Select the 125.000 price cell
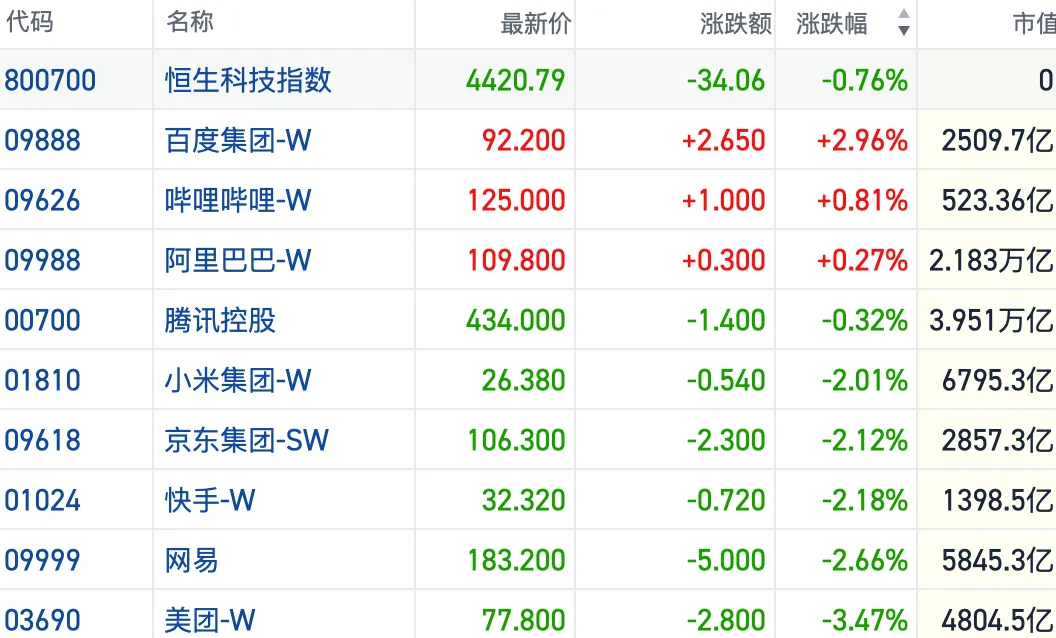 click(517, 201)
